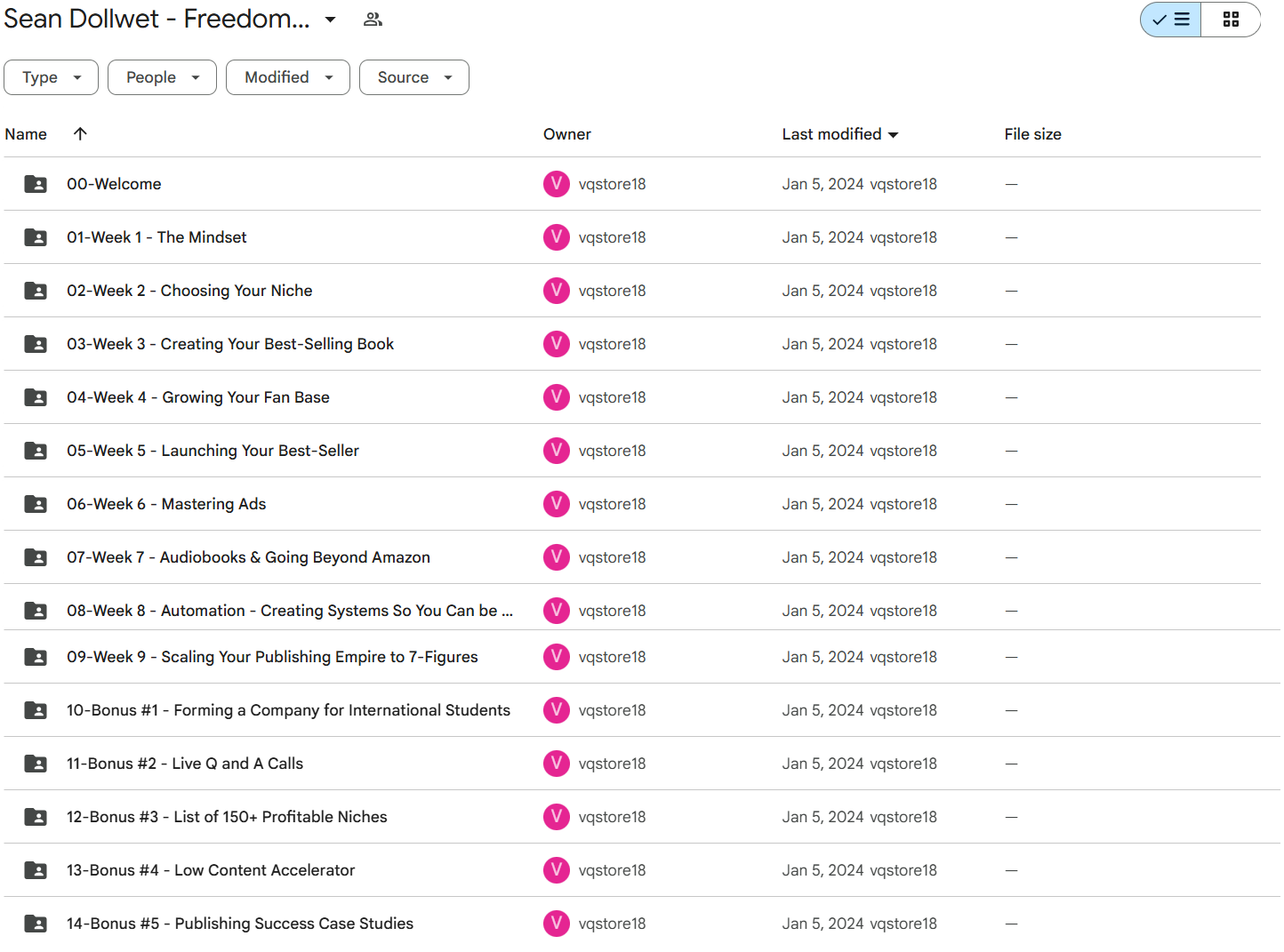Click the 02-Week 2 shared folder icon
Screen dimensions: 1284x952
(x=36, y=291)
